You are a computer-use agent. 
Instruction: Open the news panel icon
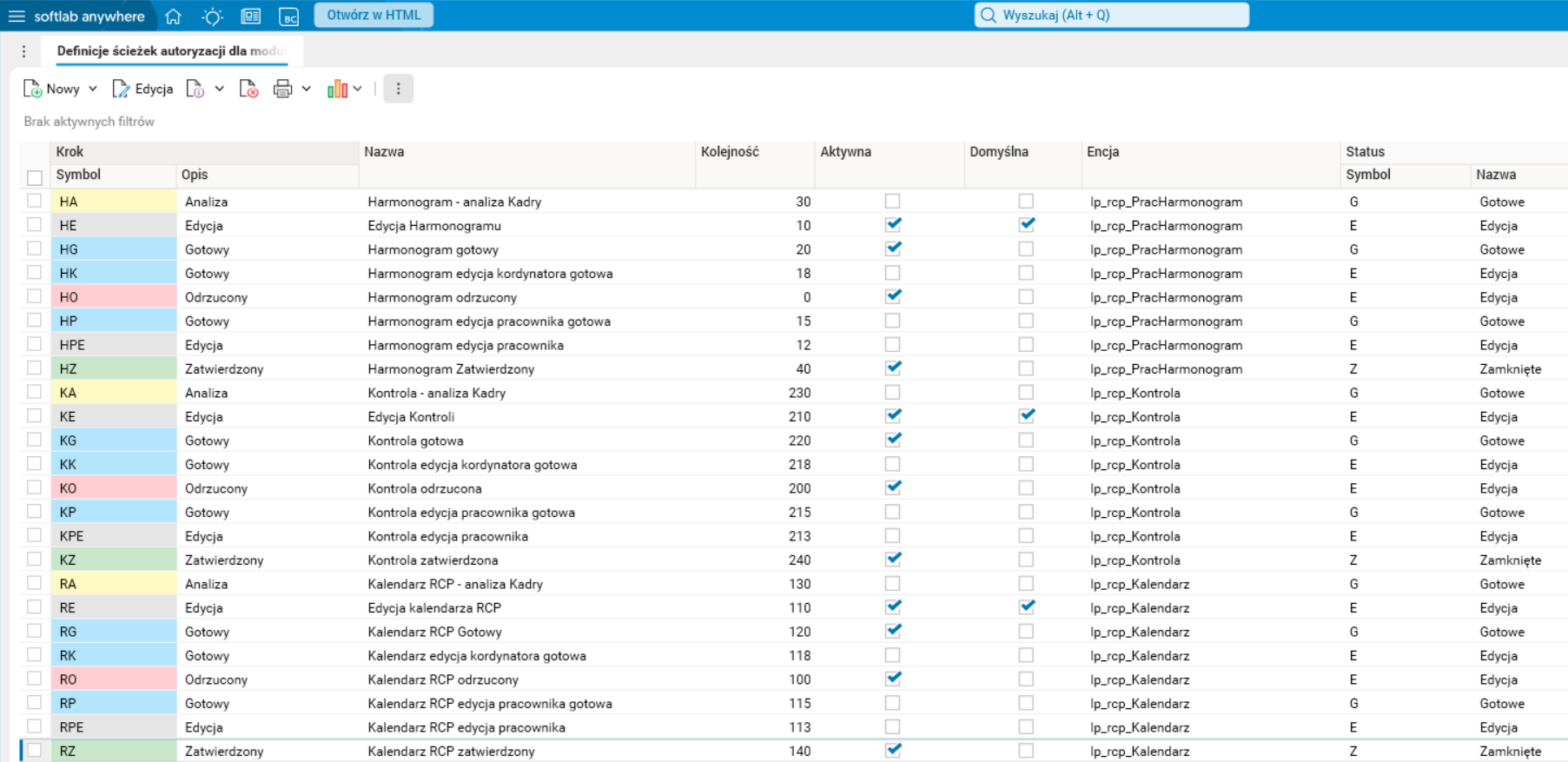(x=251, y=16)
